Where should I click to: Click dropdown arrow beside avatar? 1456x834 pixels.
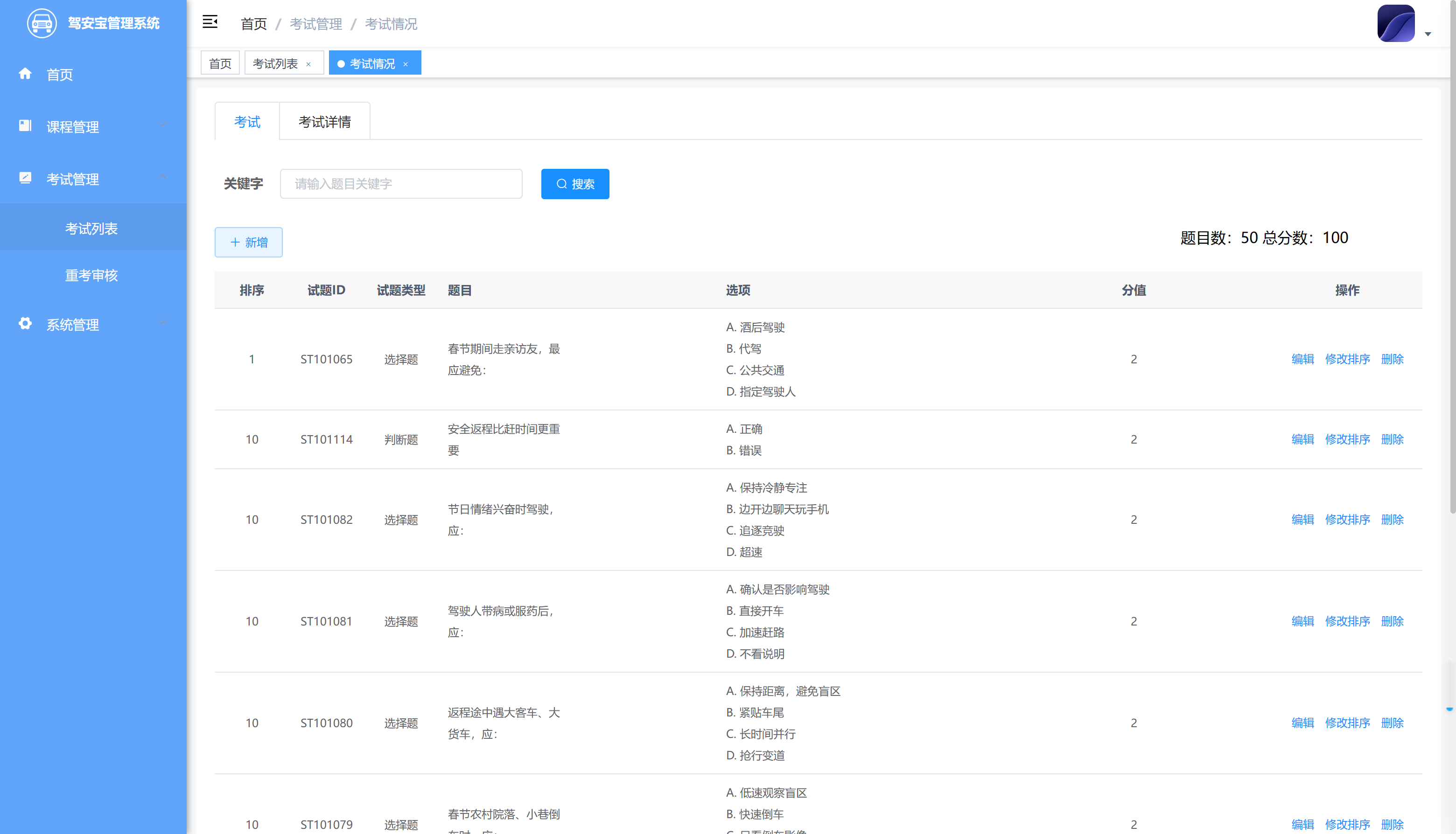click(1428, 35)
